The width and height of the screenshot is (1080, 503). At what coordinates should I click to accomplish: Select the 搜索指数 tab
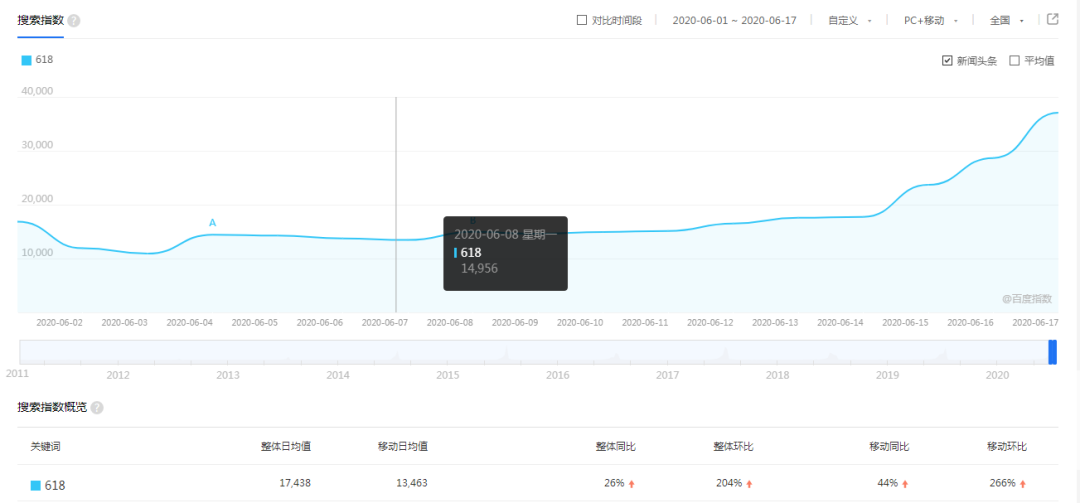pyautogui.click(x=40, y=21)
